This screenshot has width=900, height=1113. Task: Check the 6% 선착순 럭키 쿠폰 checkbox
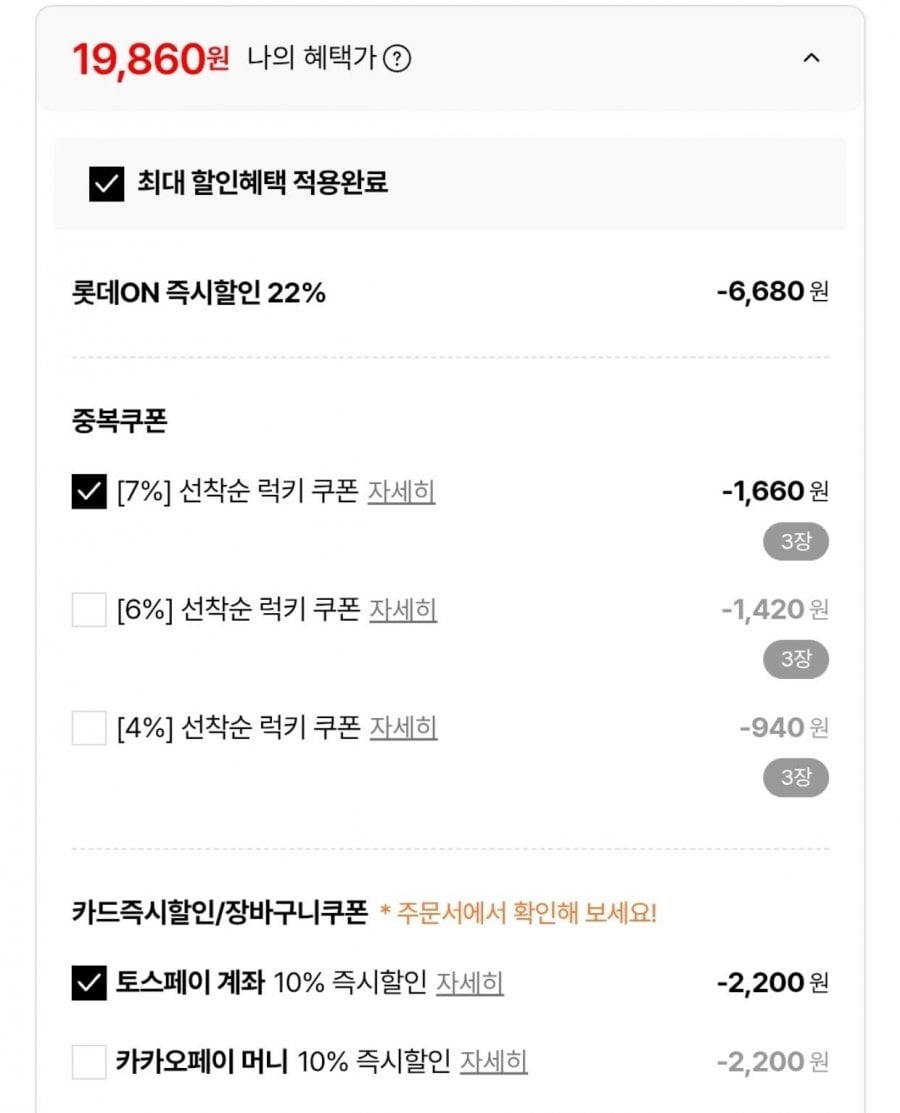point(89,610)
